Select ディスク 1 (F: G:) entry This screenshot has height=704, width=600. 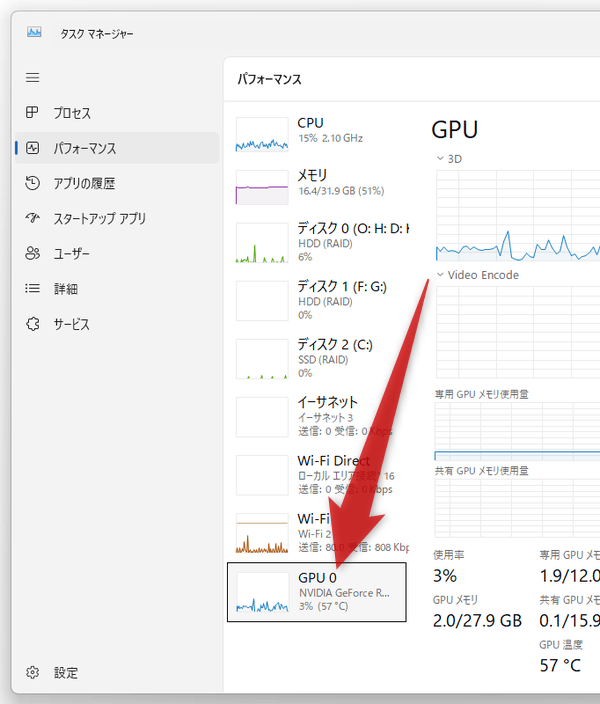pyautogui.click(x=317, y=301)
